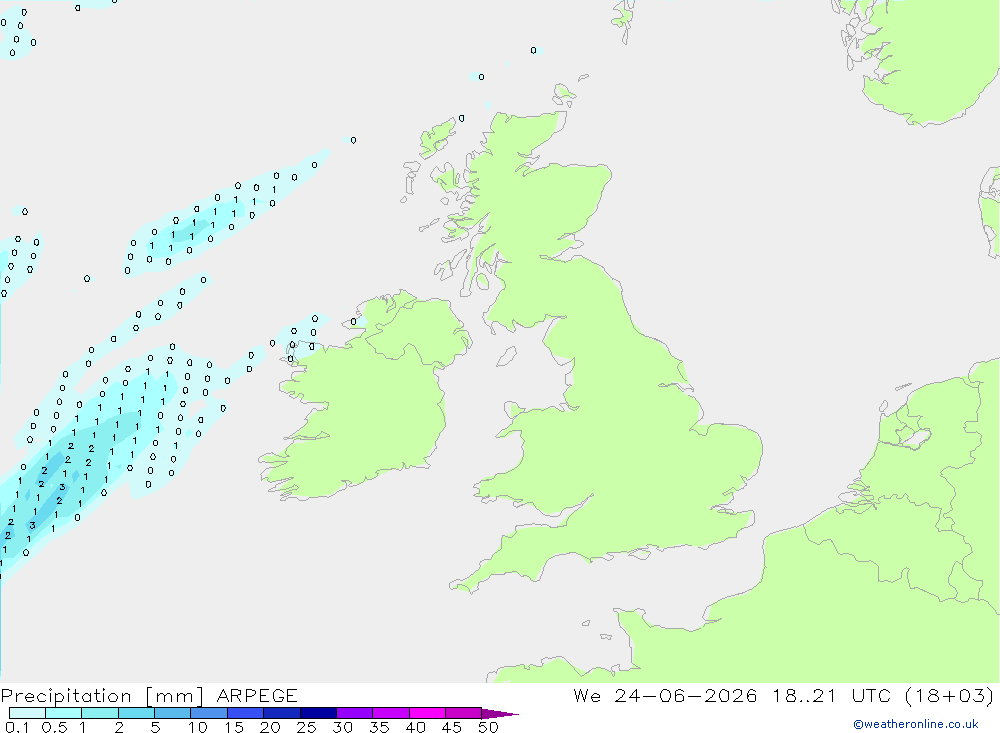Click the 0.5 to 1 mm legend swatch

63,713
